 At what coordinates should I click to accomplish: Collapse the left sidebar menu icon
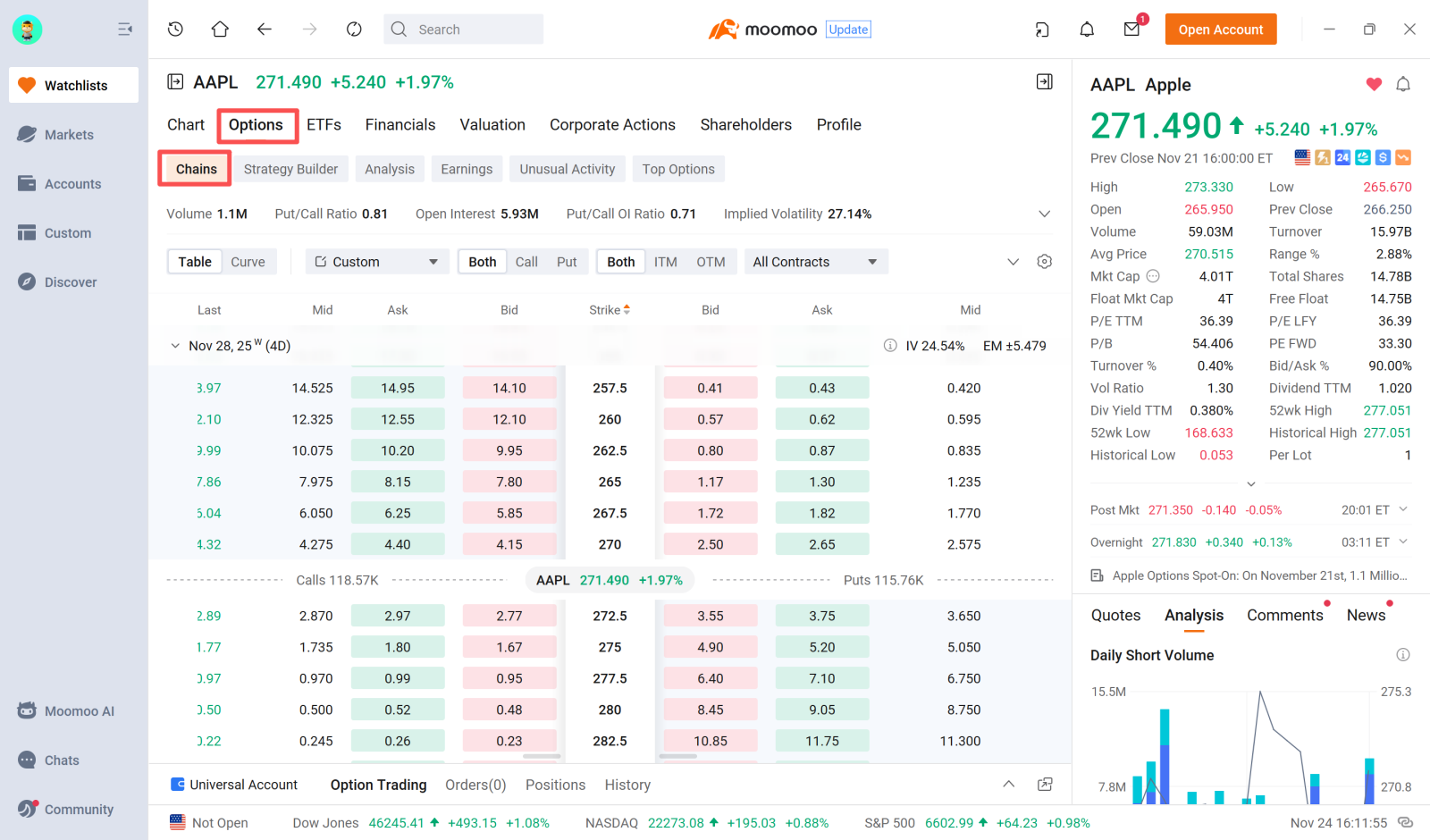(125, 29)
